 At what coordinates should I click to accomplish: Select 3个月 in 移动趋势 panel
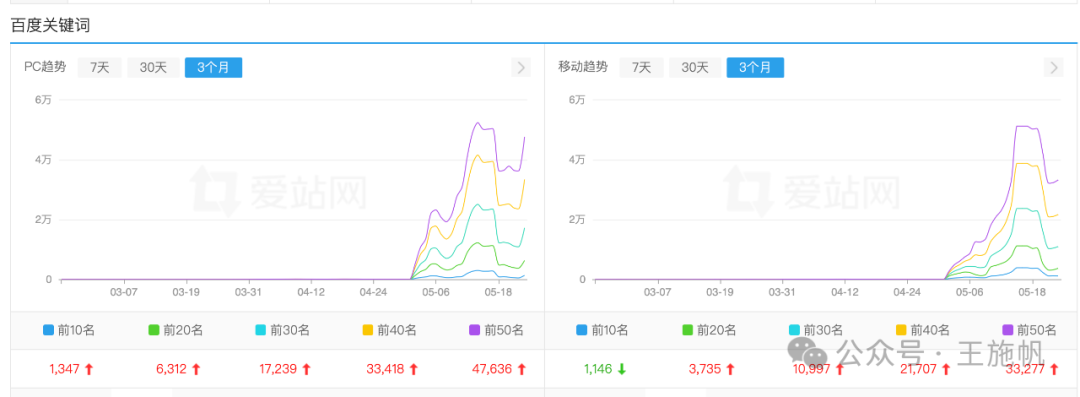coord(756,68)
